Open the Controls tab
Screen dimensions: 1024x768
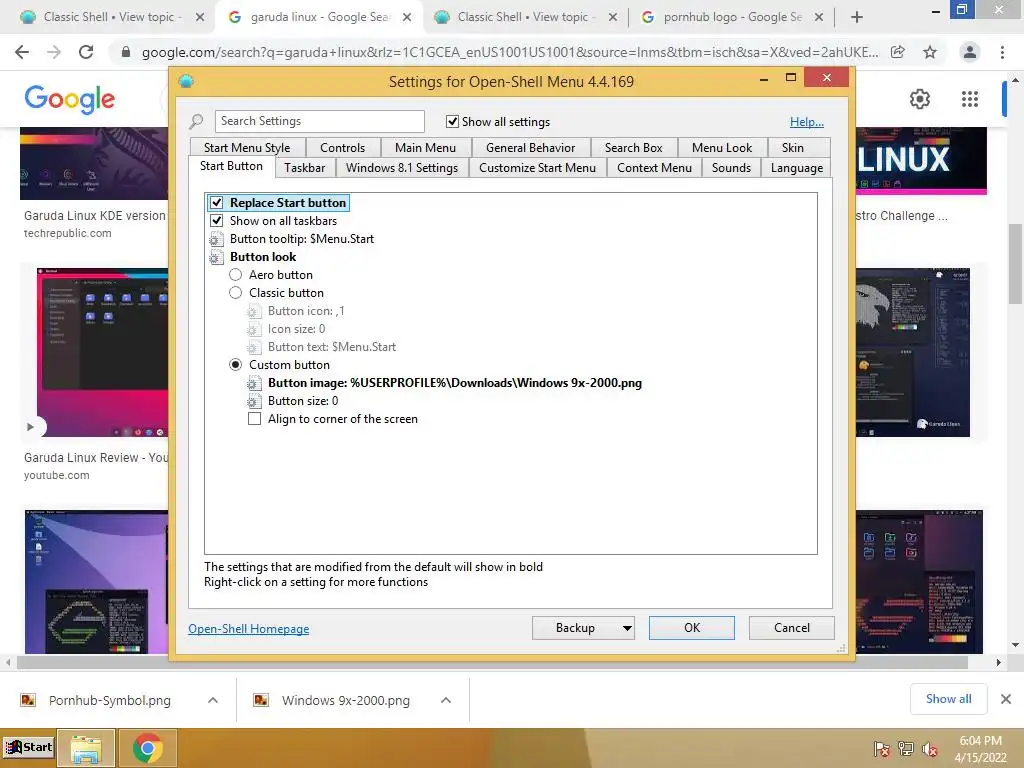coord(342,148)
